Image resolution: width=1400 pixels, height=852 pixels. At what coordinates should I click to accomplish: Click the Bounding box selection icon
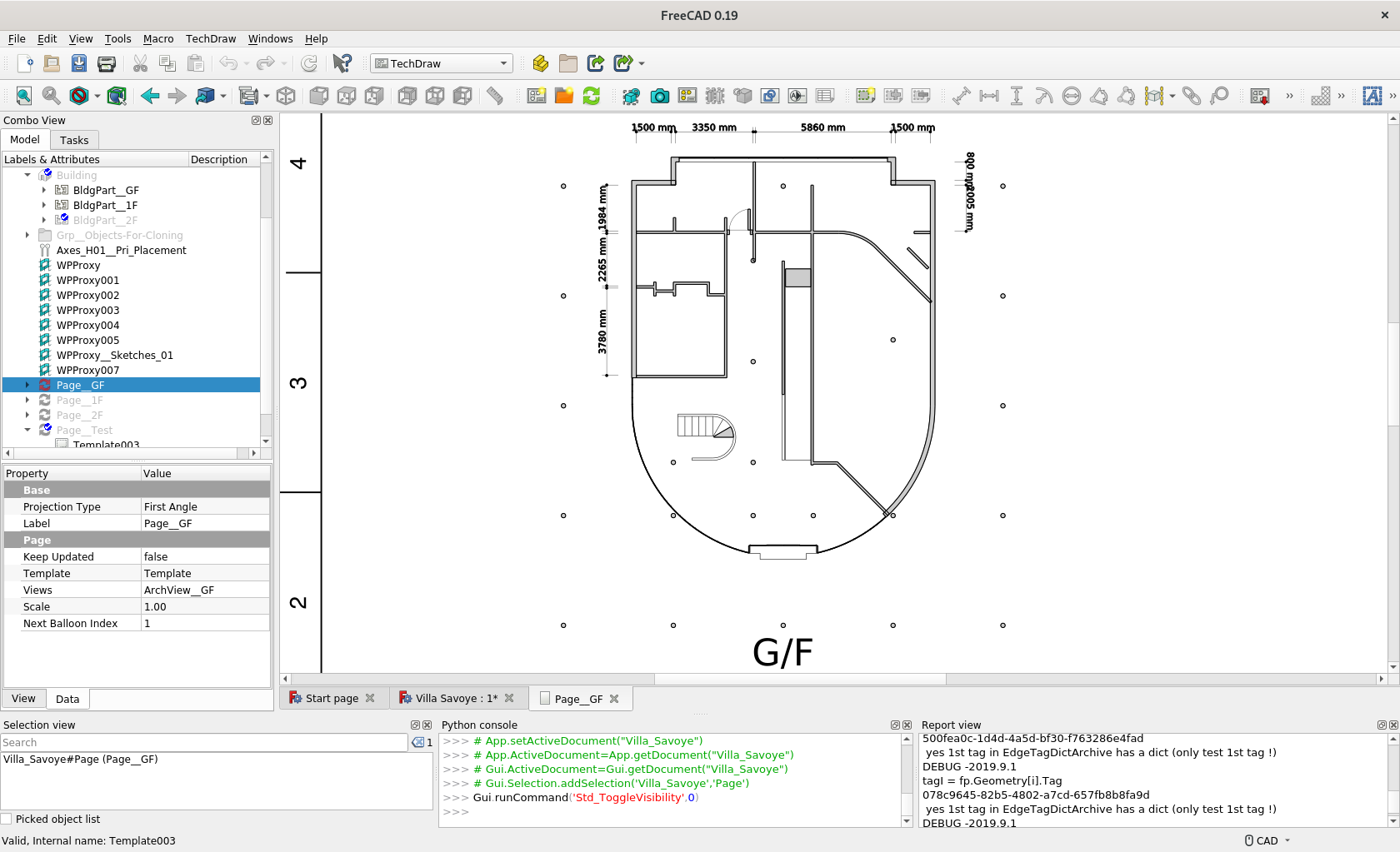(117, 96)
